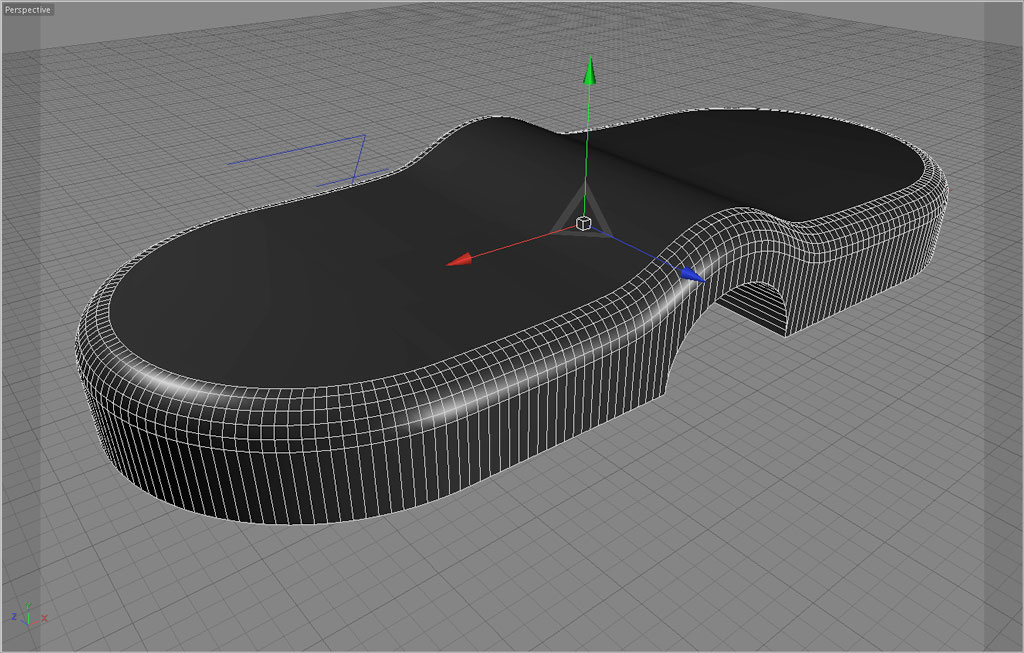Select the red X-axis arrow tip
Viewport: 1024px width, 653px height.
[459, 260]
